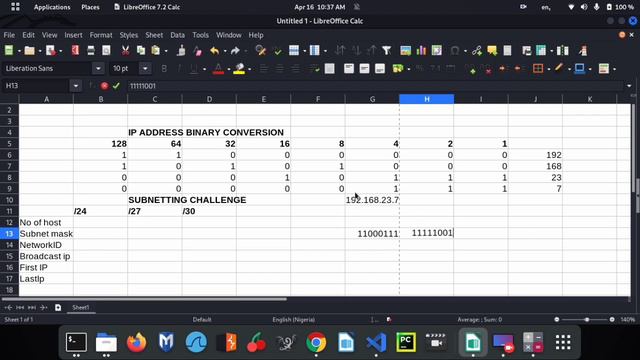Select row 13 header
Viewport: 640px width, 360px height.
tap(9, 233)
